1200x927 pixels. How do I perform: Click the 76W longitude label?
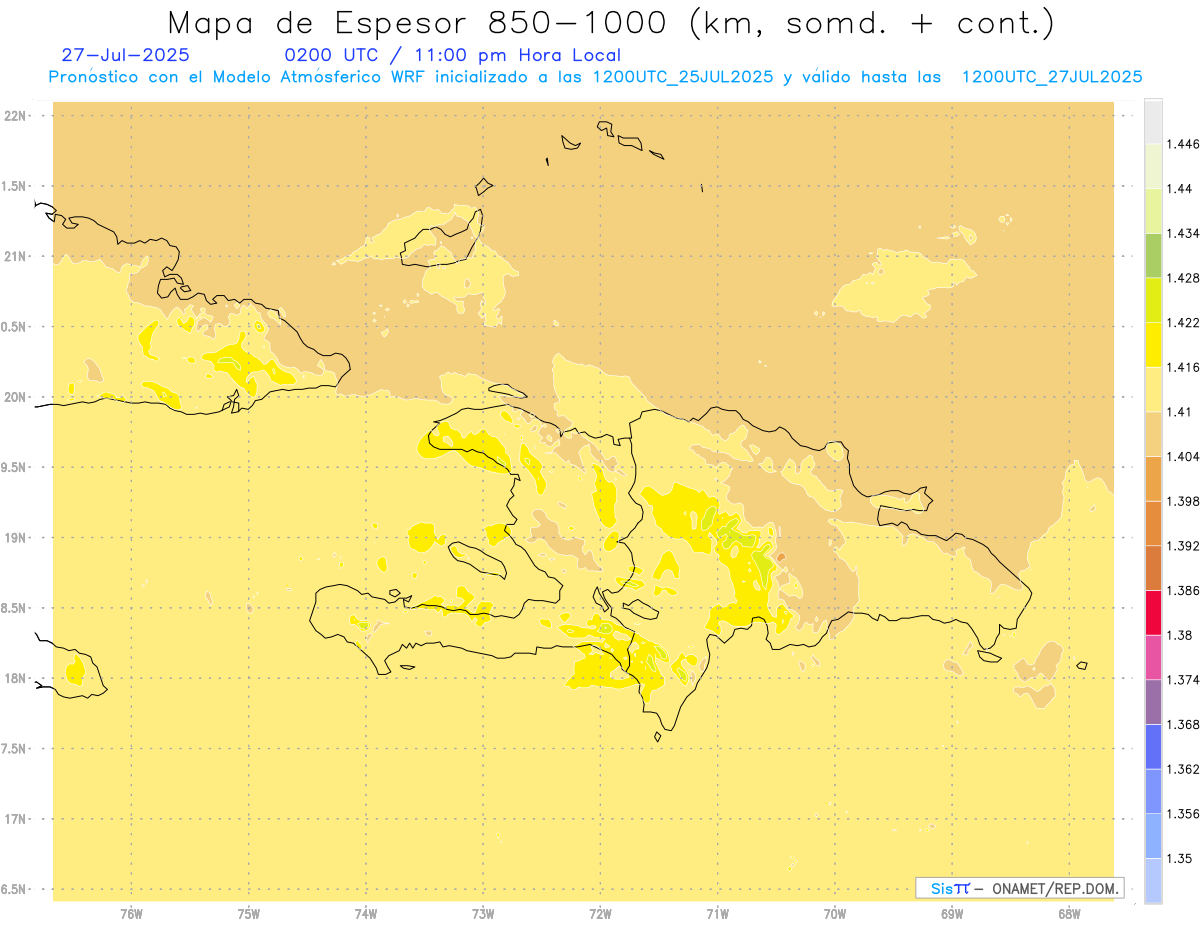[x=131, y=914]
